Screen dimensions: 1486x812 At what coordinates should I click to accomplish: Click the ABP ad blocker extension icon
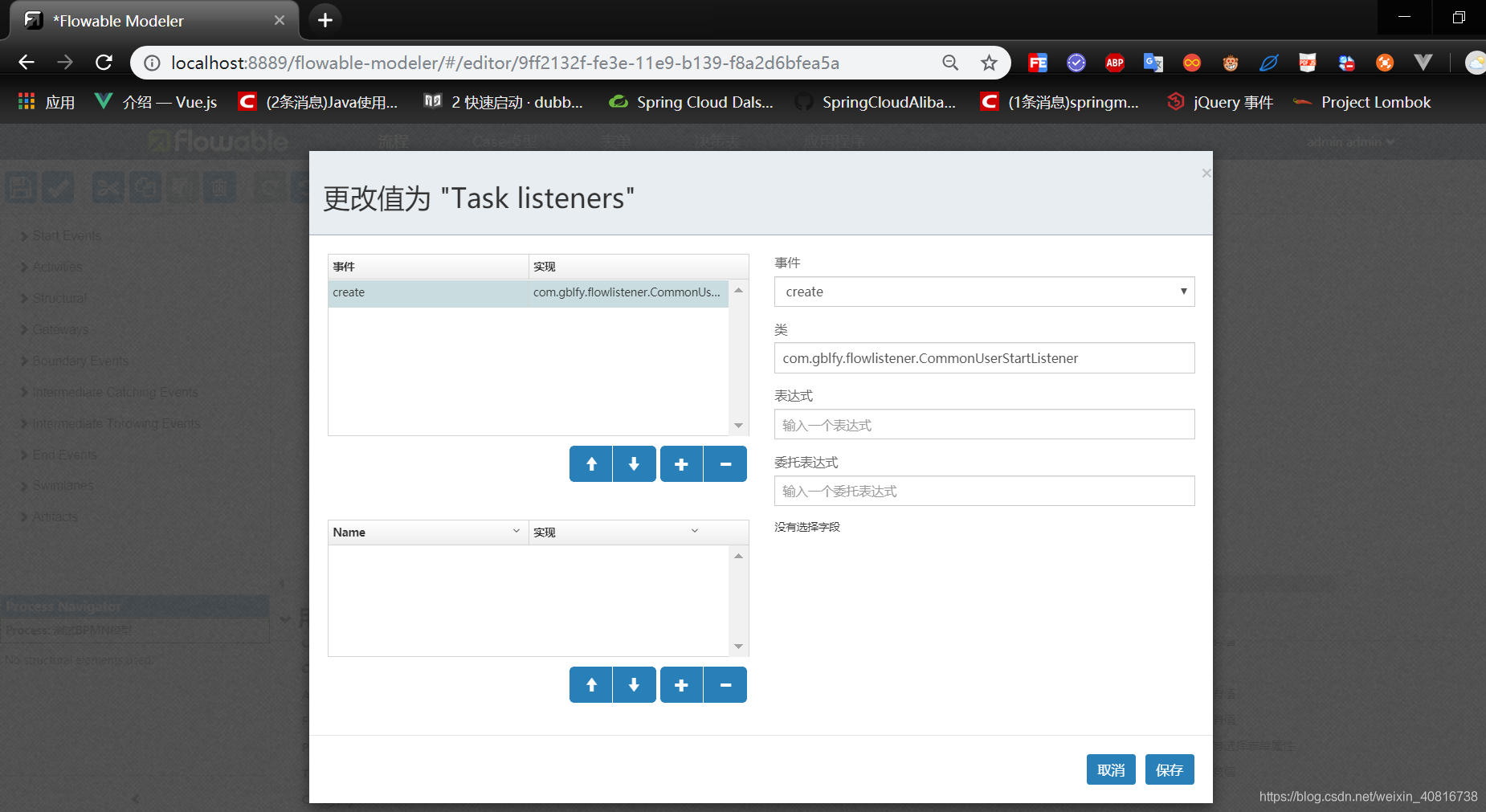coord(1115,62)
